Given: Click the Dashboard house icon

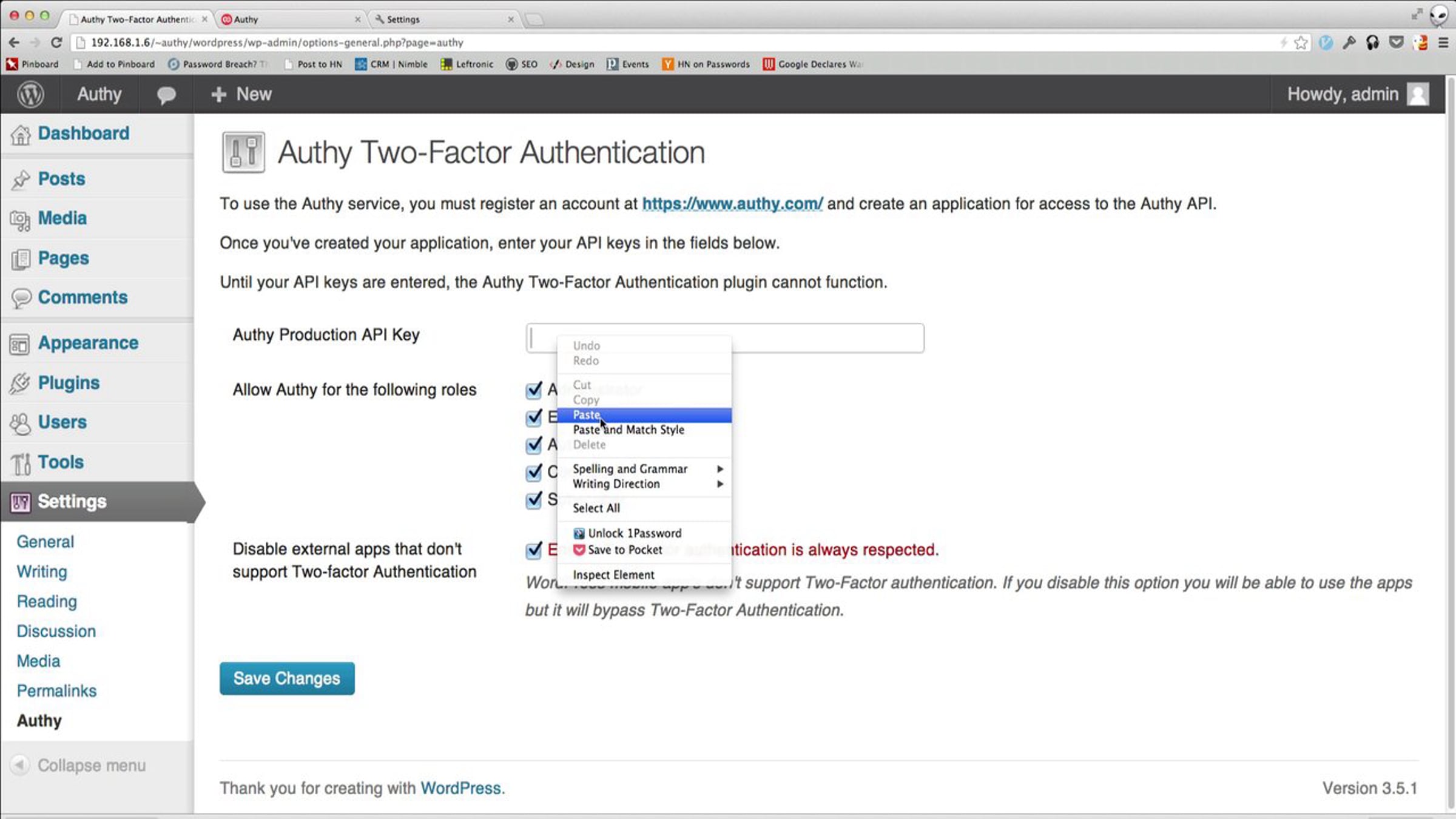Looking at the screenshot, I should (x=20, y=135).
